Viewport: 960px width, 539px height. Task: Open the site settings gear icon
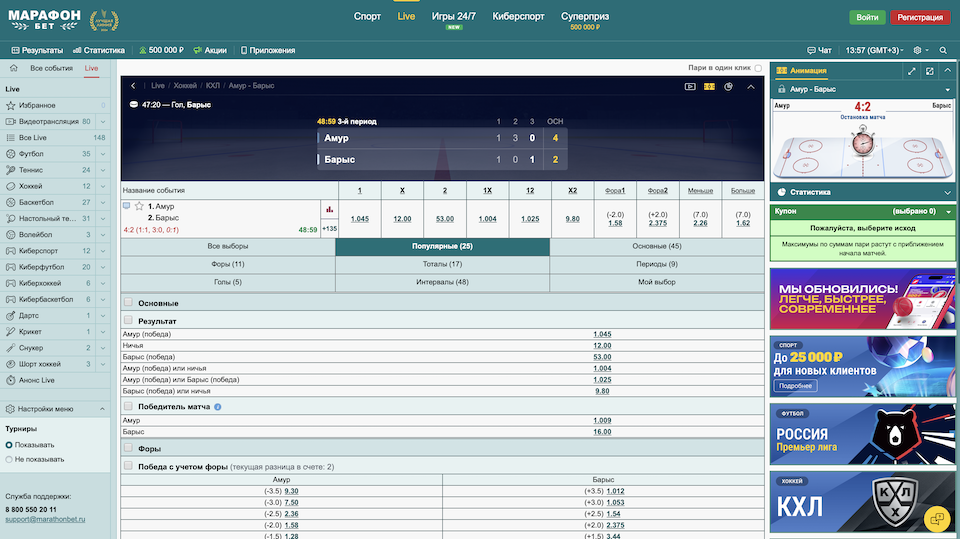coord(917,50)
